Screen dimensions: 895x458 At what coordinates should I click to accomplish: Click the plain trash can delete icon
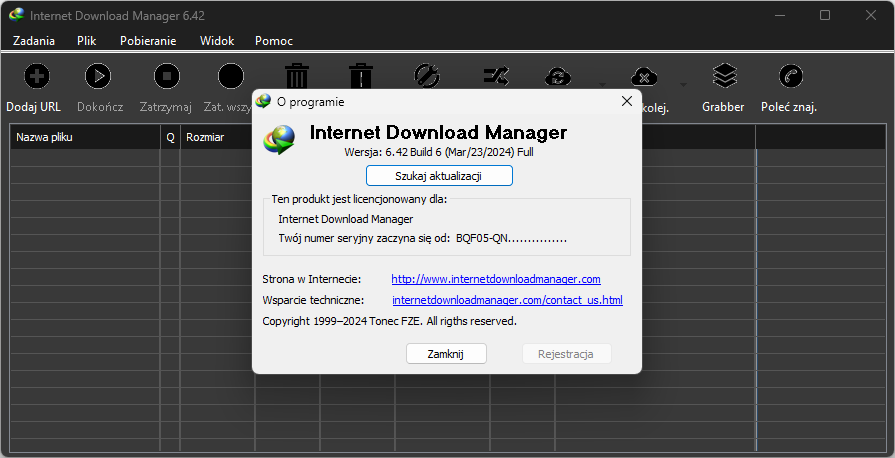pyautogui.click(x=297, y=75)
